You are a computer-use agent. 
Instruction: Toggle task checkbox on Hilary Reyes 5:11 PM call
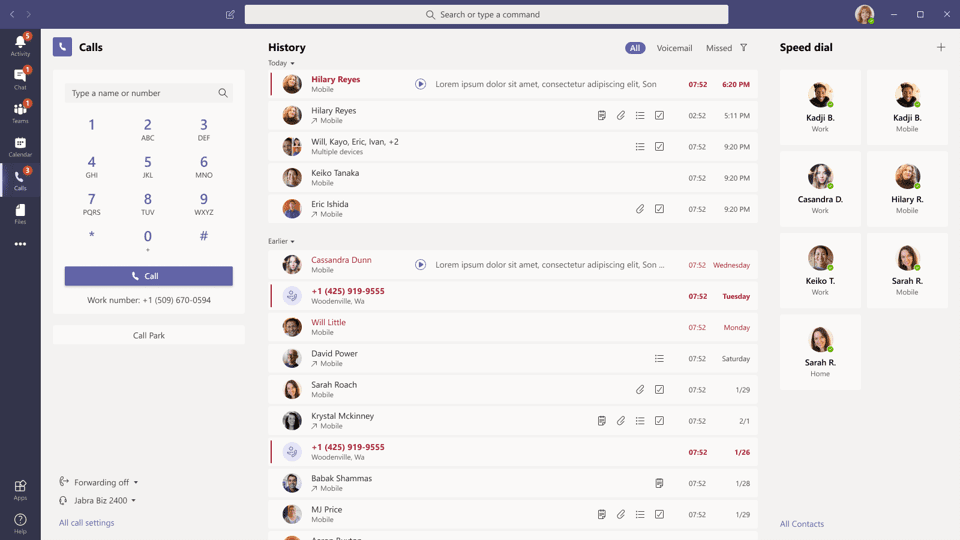pos(659,115)
